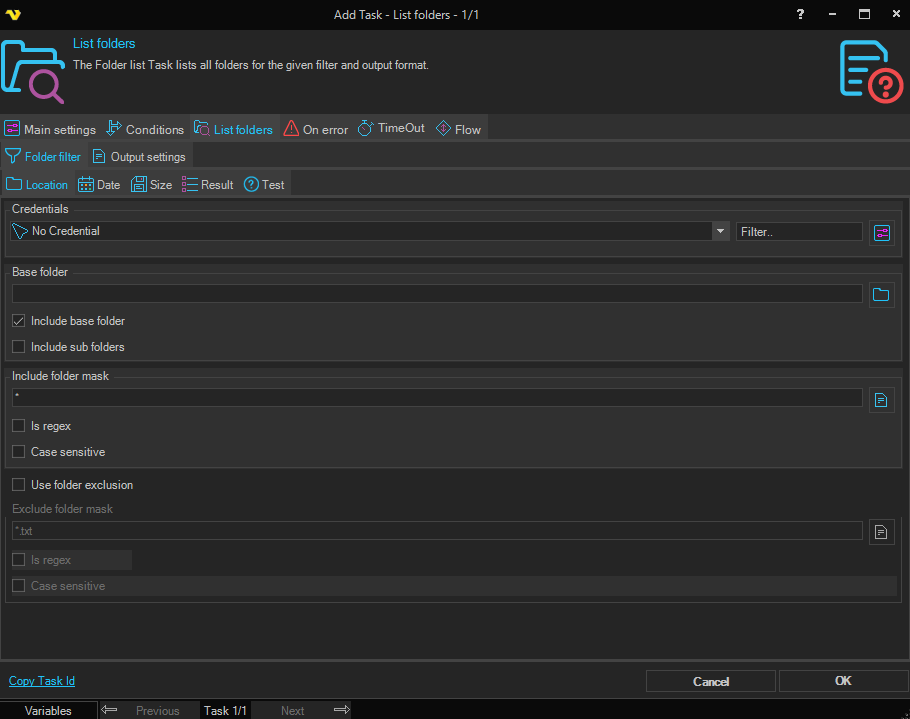Open the Variables panel button
910x719 pixels.
48,710
